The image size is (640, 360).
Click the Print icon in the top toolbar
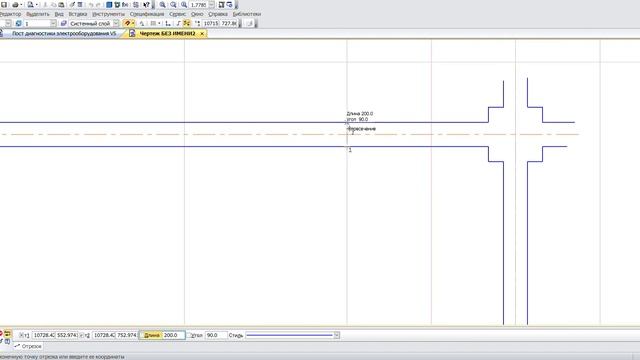point(15,4)
